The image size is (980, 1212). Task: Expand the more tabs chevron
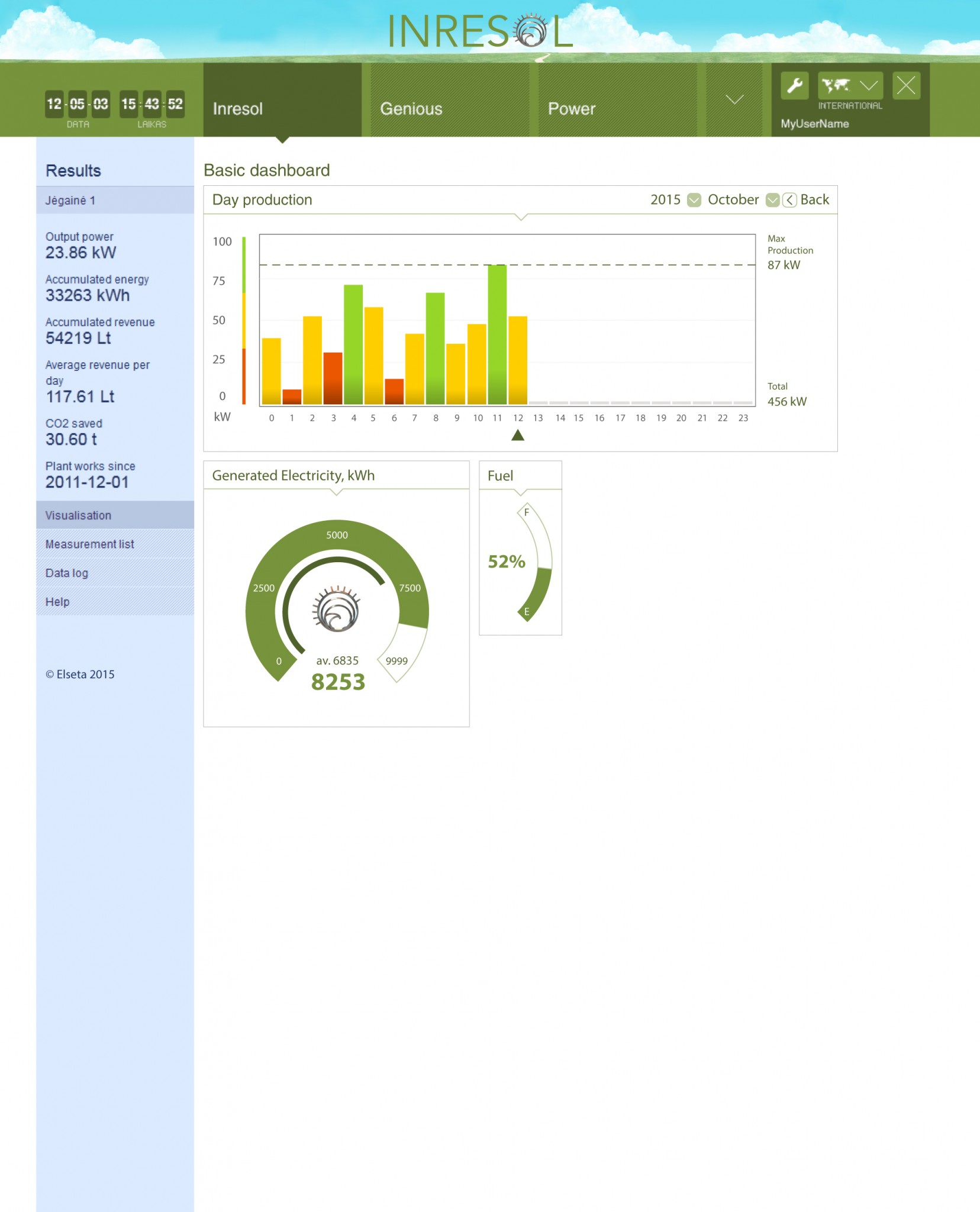click(x=734, y=99)
